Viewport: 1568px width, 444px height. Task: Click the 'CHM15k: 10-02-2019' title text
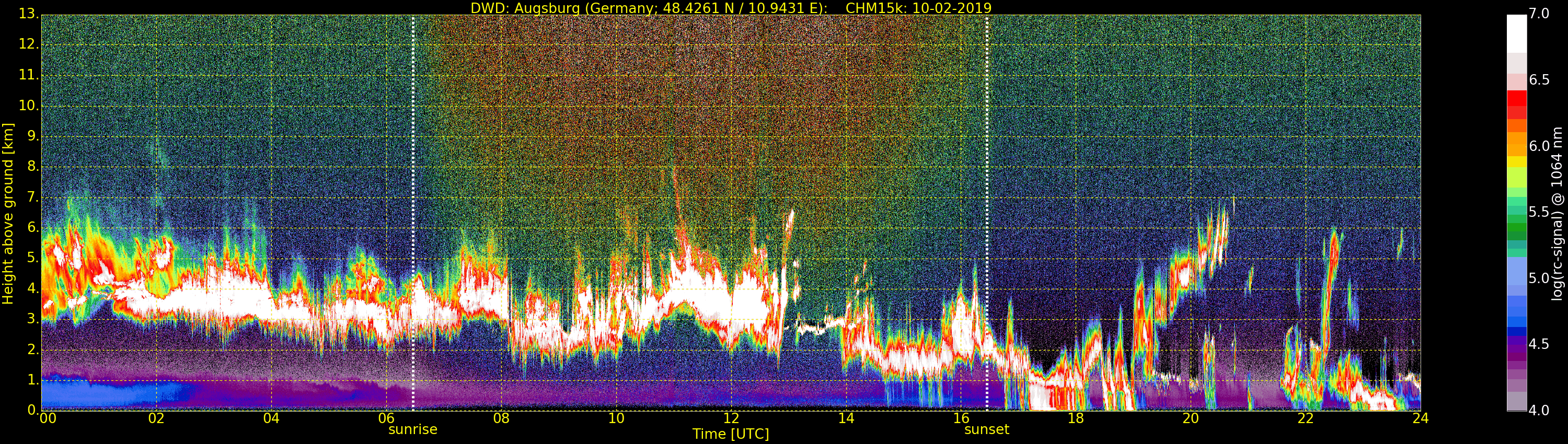918,8
